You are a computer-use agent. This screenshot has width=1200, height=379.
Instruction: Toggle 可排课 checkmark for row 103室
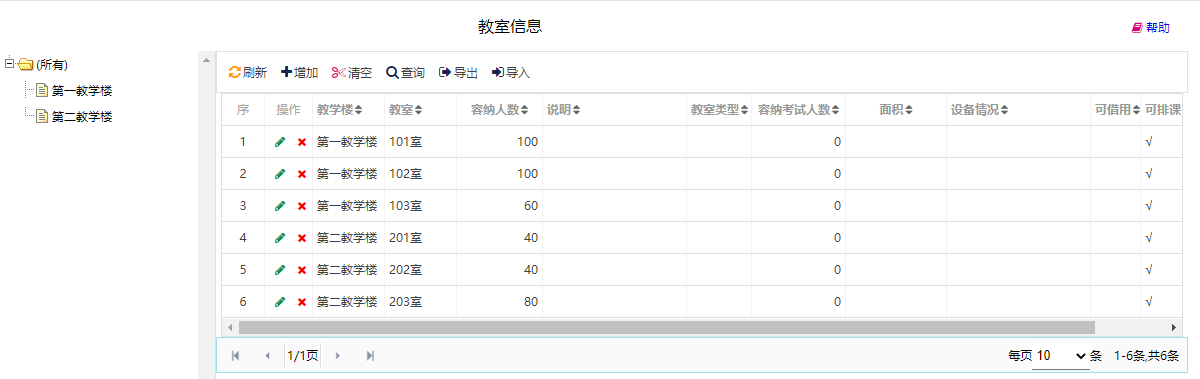point(1149,206)
